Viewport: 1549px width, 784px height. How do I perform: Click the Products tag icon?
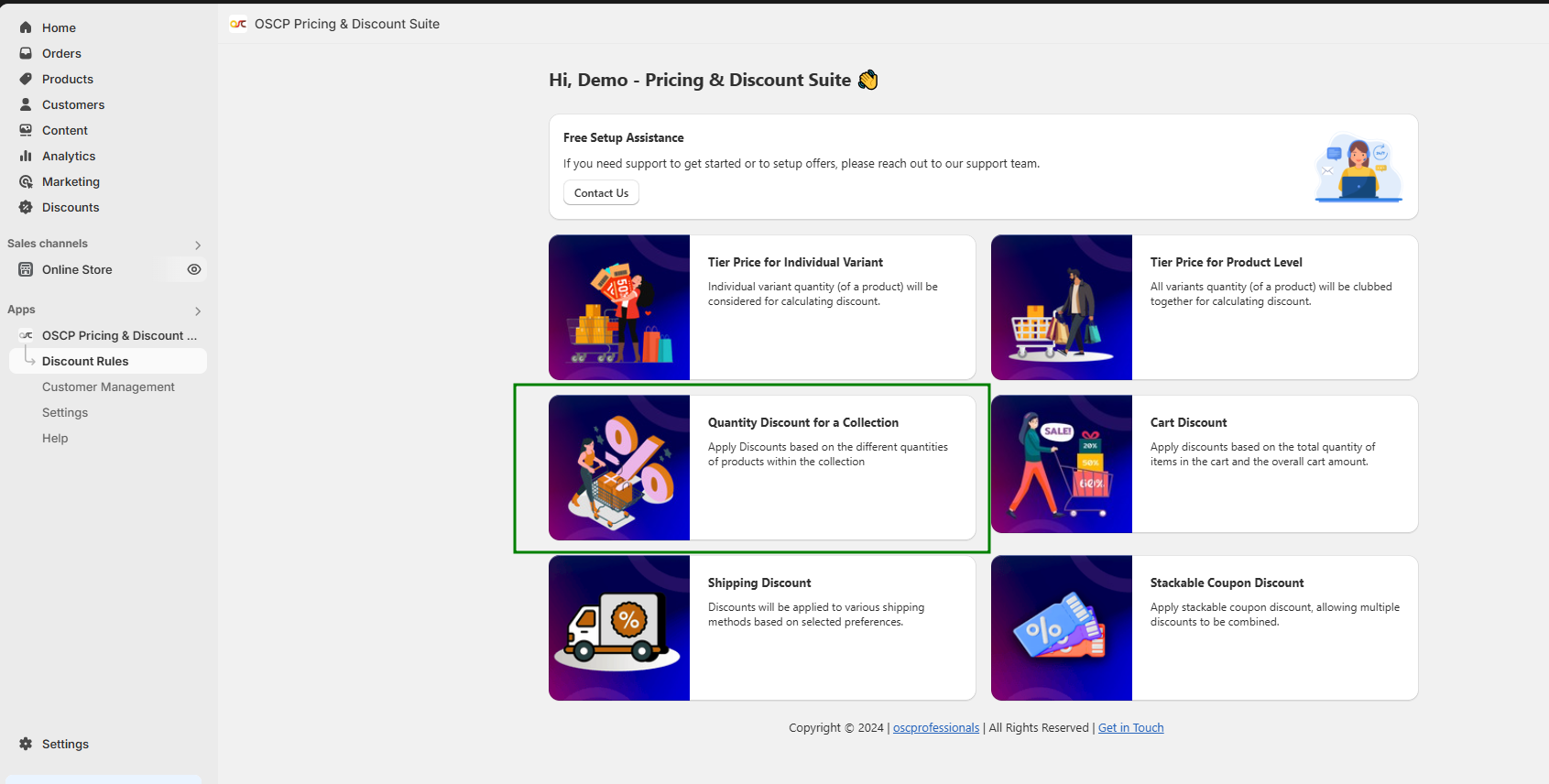coord(26,79)
